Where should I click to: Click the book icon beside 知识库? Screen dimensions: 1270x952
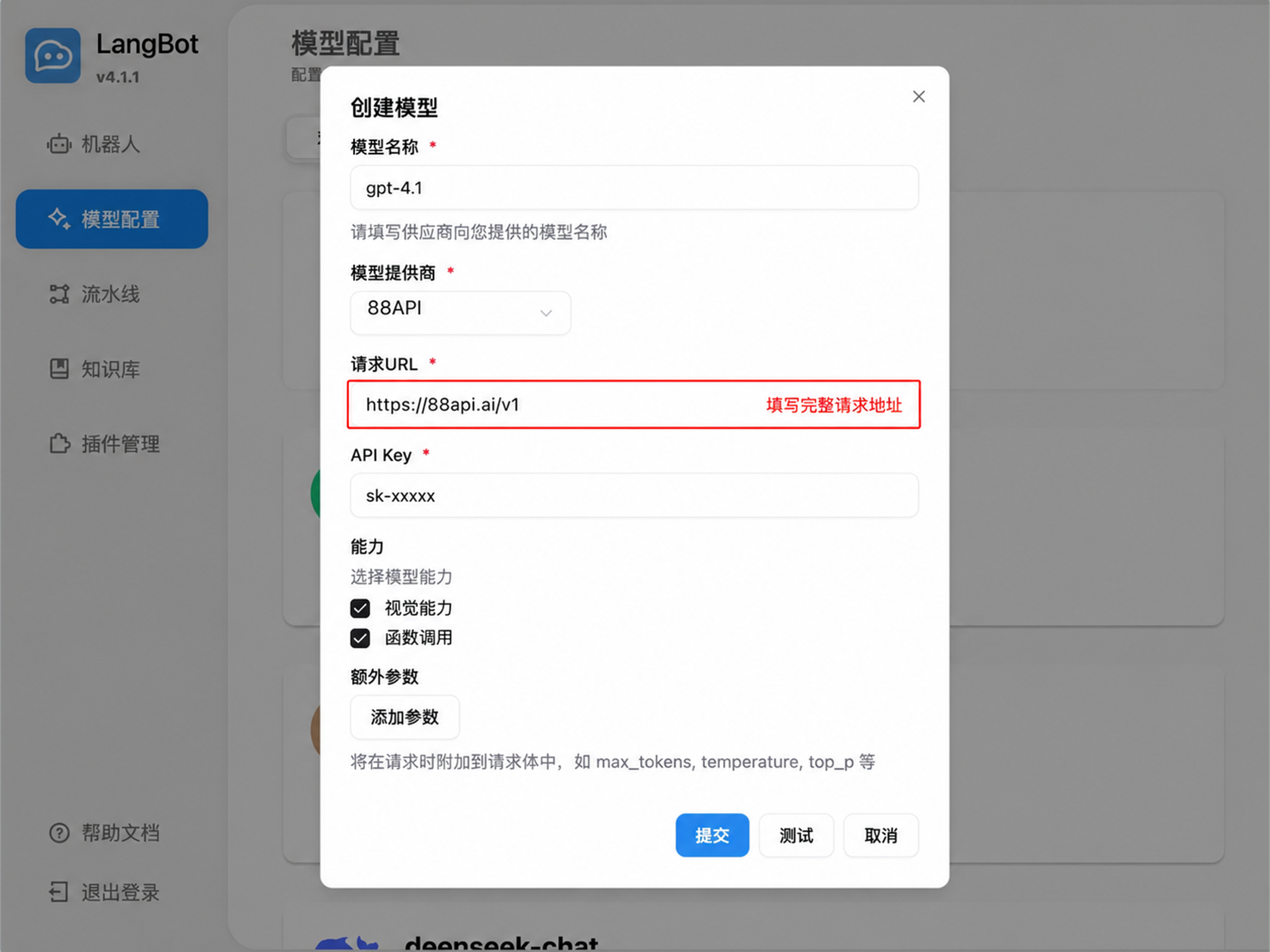click(x=59, y=369)
